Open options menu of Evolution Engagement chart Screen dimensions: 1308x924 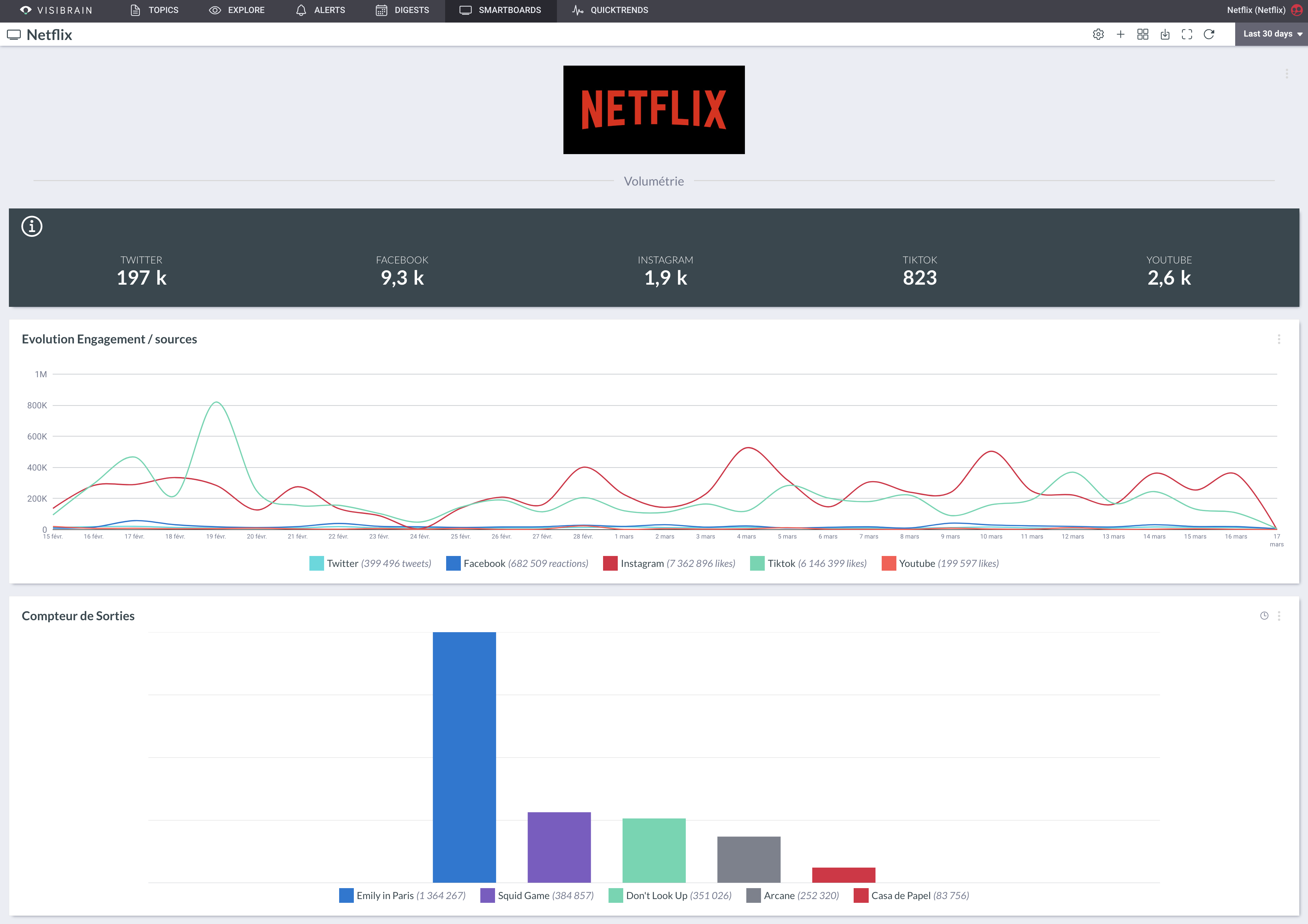tap(1279, 339)
